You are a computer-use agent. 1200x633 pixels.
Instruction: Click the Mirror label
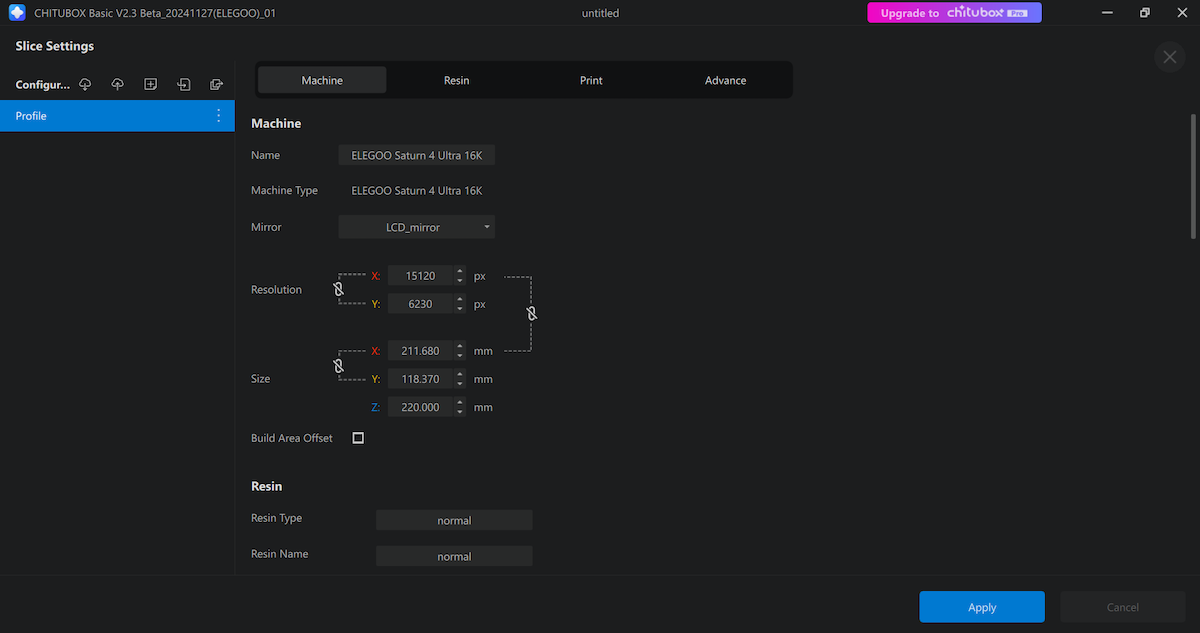(x=266, y=227)
